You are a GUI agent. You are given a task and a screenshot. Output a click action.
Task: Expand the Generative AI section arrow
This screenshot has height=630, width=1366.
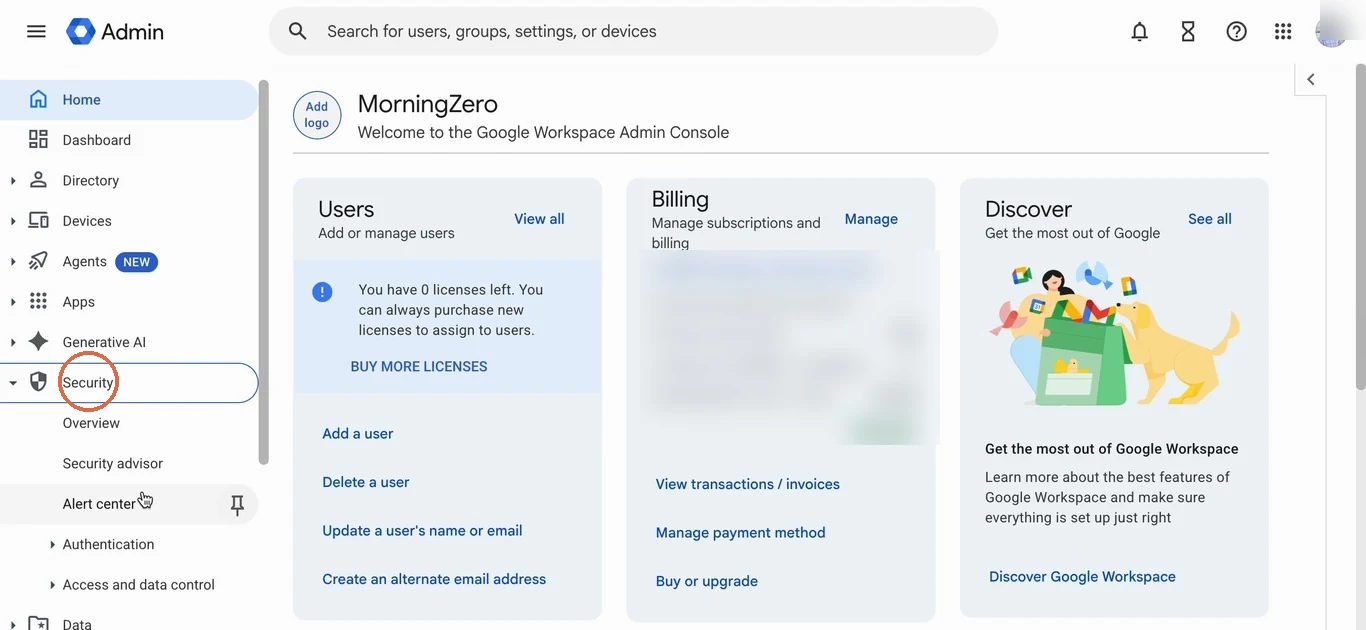tap(13, 342)
